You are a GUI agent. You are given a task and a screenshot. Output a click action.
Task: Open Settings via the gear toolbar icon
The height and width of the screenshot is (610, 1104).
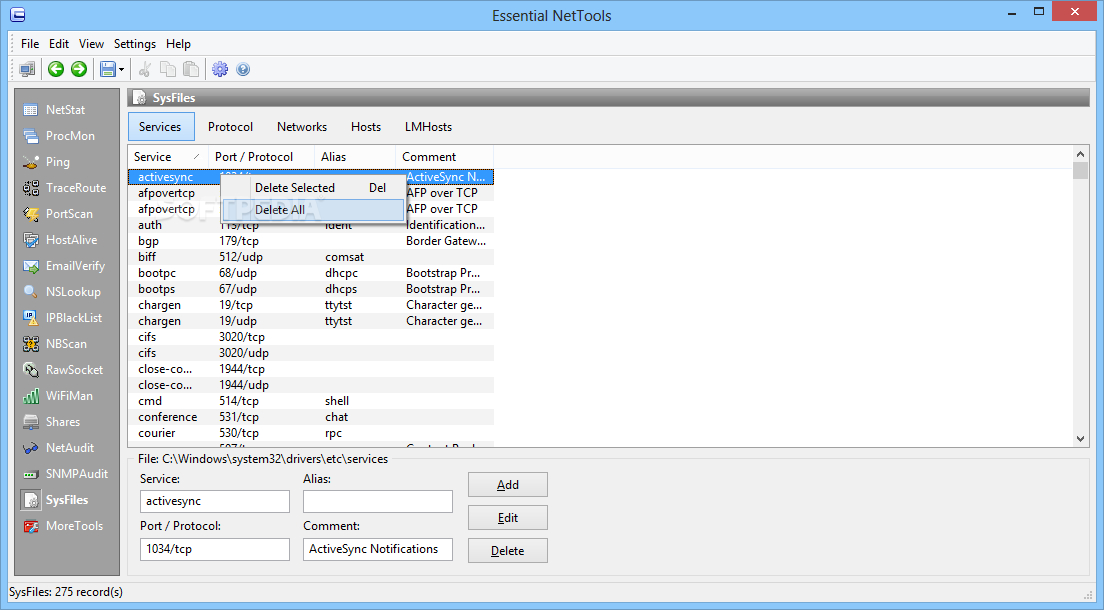coord(220,69)
